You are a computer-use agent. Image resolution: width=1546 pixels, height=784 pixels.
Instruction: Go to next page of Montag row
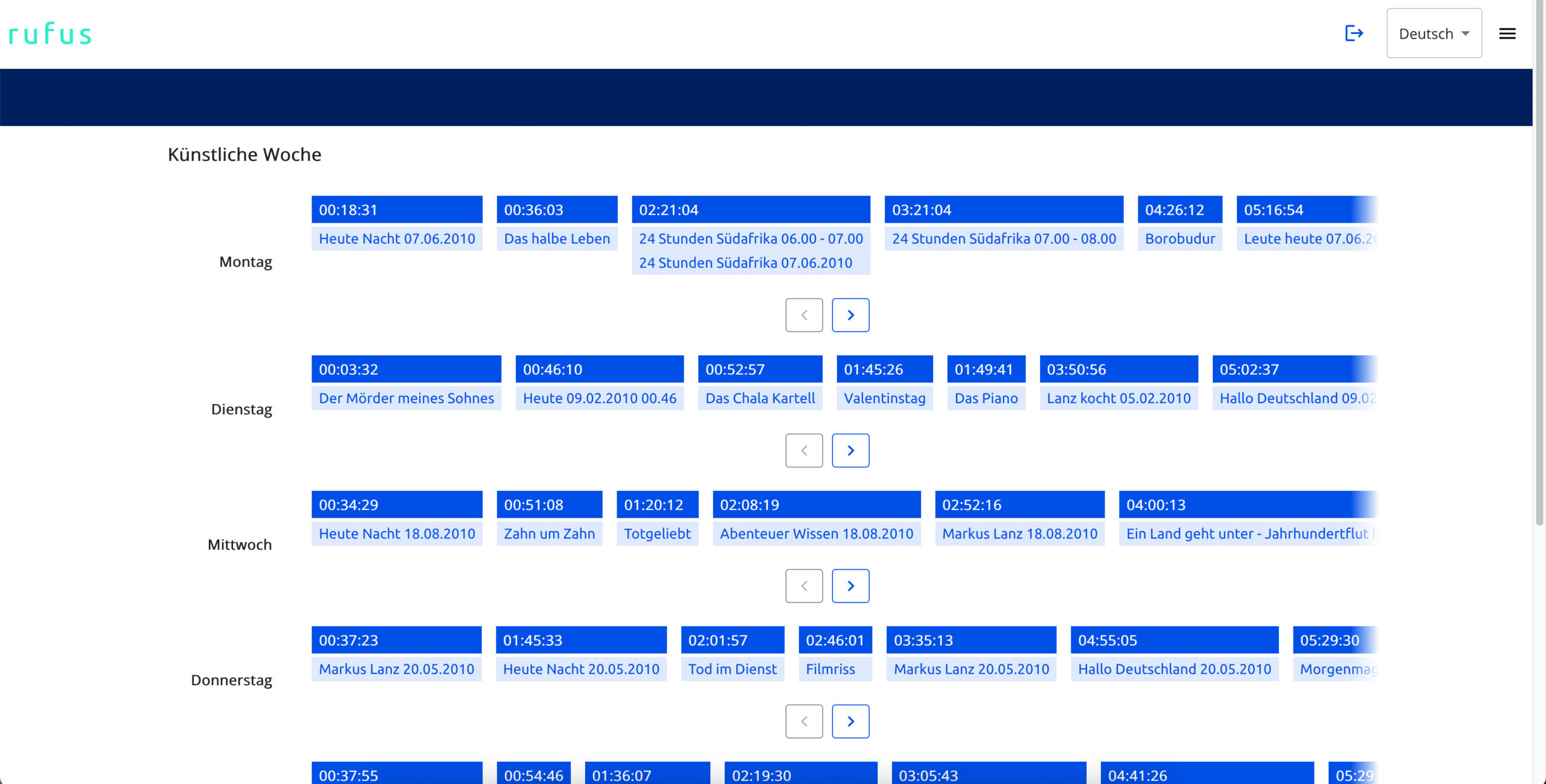[x=850, y=315]
